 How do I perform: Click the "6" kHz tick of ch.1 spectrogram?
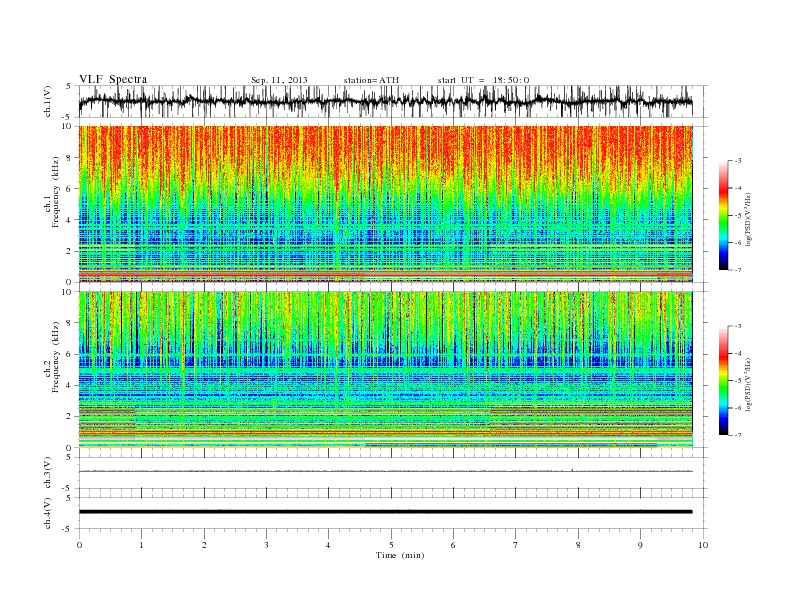click(69, 189)
